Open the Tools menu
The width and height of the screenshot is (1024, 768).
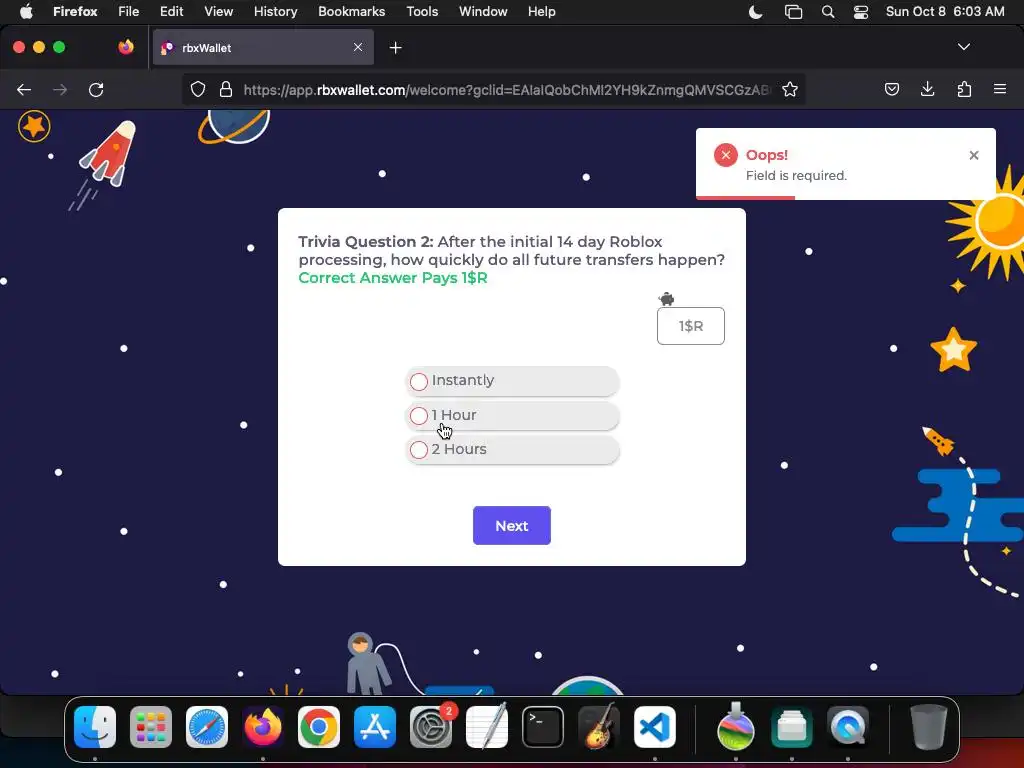(422, 12)
